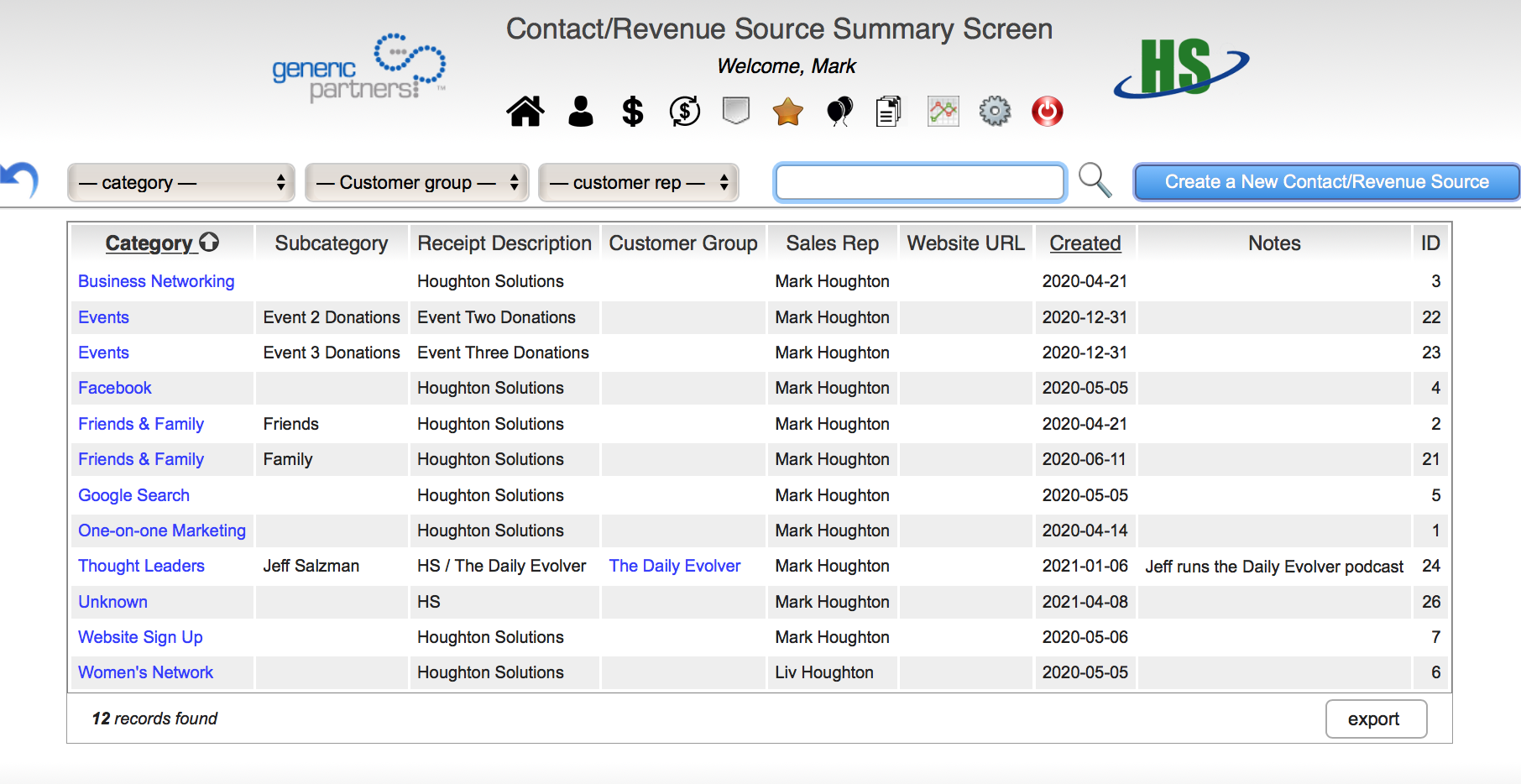This screenshot has width=1521, height=784.
Task: Expand the category filter dropdown
Action: coord(181,182)
